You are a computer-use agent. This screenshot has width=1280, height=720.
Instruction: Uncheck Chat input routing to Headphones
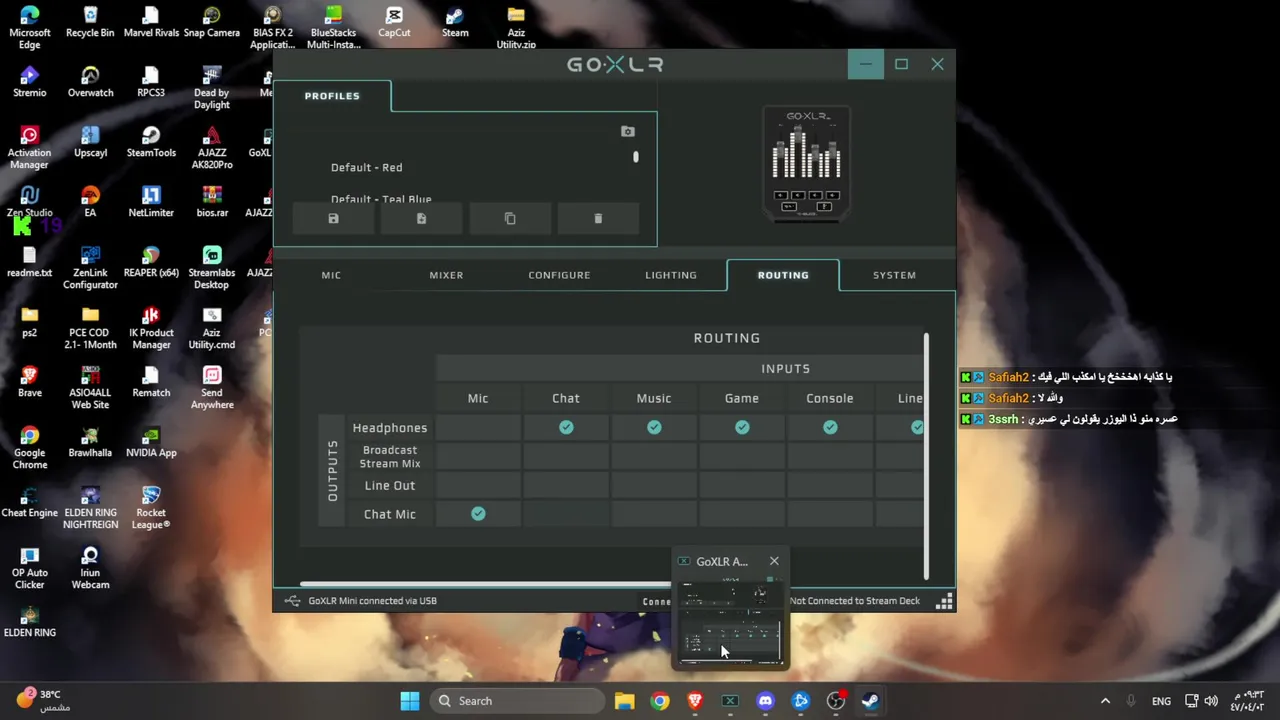point(566,427)
